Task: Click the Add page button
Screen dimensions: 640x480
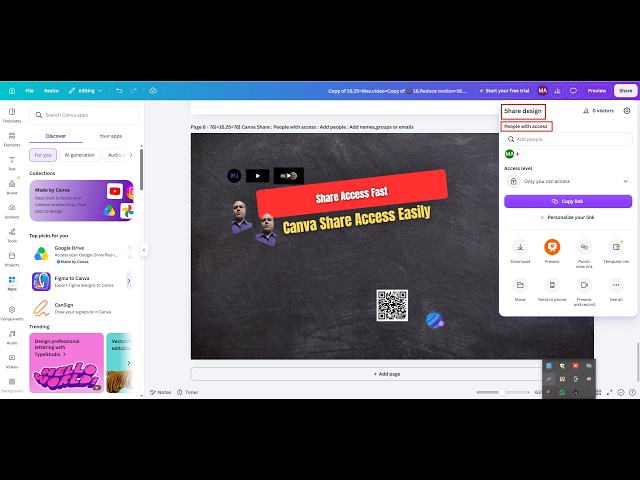Action: coord(387,374)
